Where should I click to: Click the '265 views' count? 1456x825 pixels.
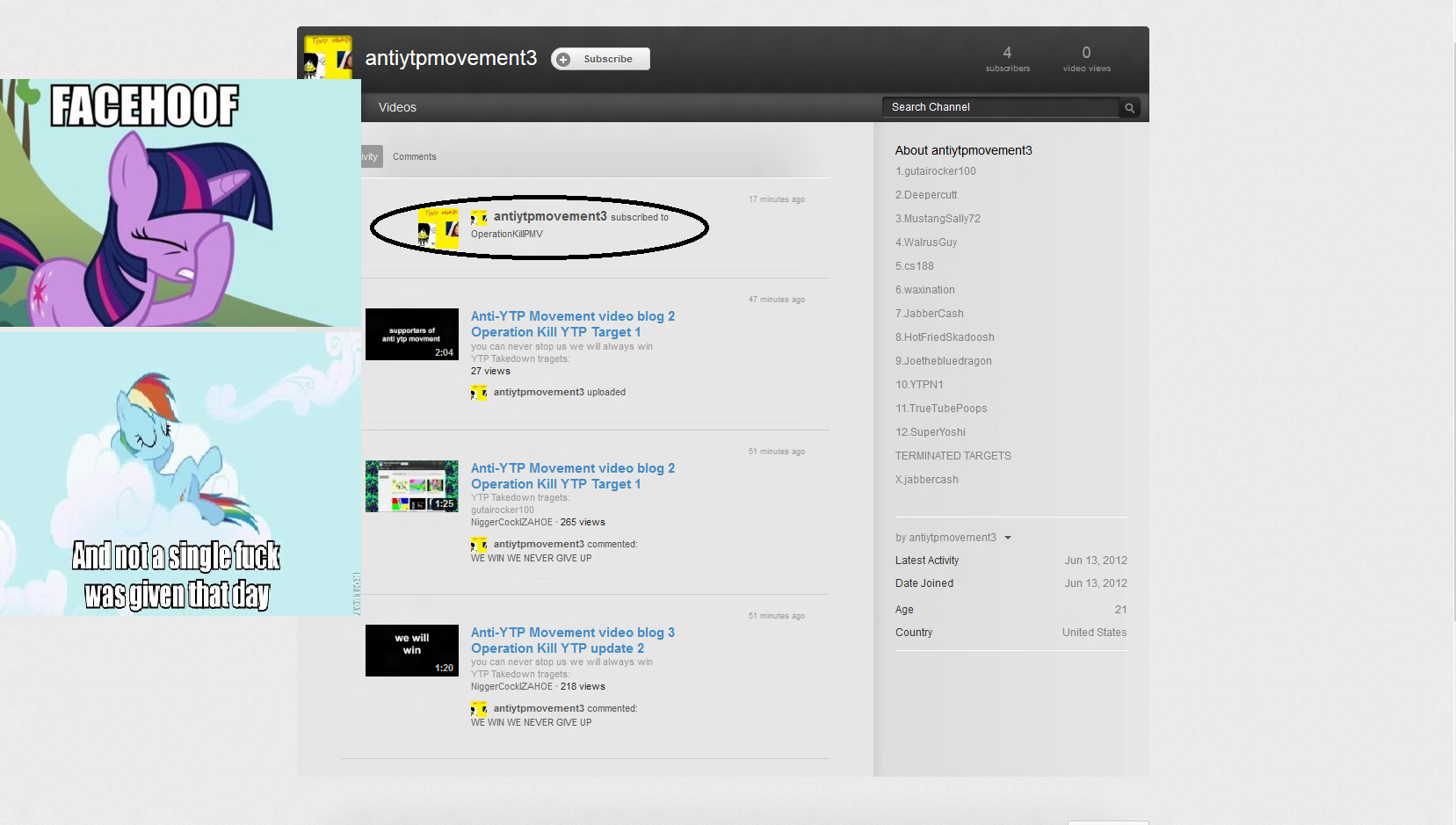[x=583, y=522]
